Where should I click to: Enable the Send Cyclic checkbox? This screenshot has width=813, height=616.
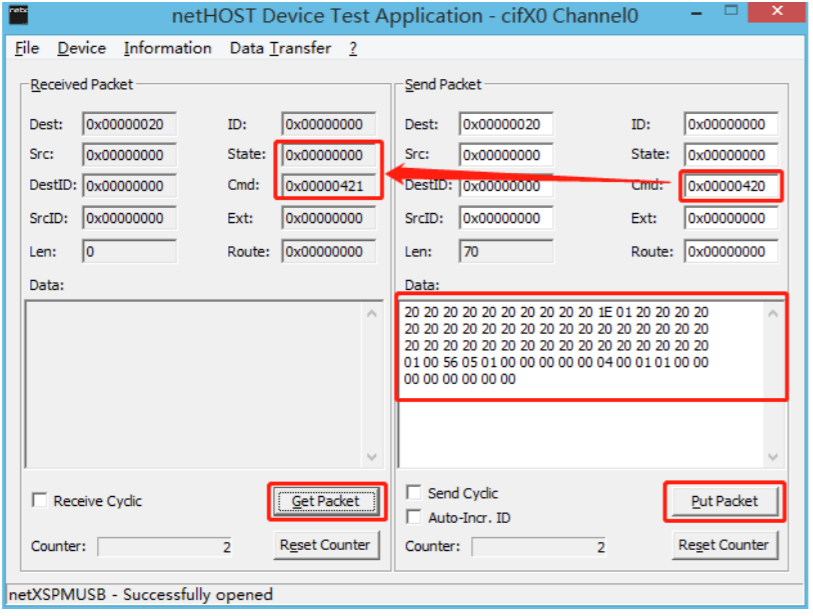[413, 492]
